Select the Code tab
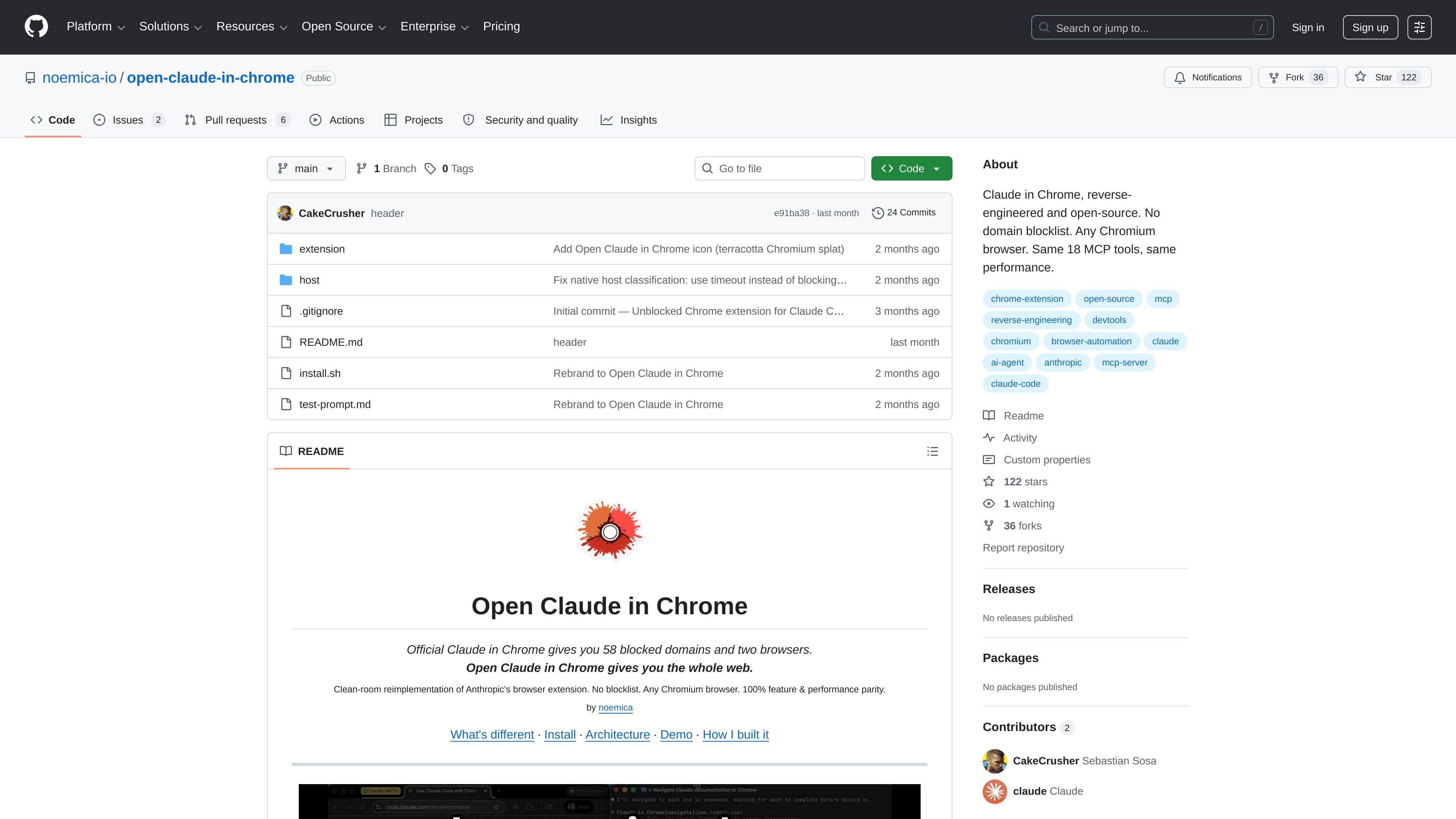The width and height of the screenshot is (1456, 819). click(53, 120)
